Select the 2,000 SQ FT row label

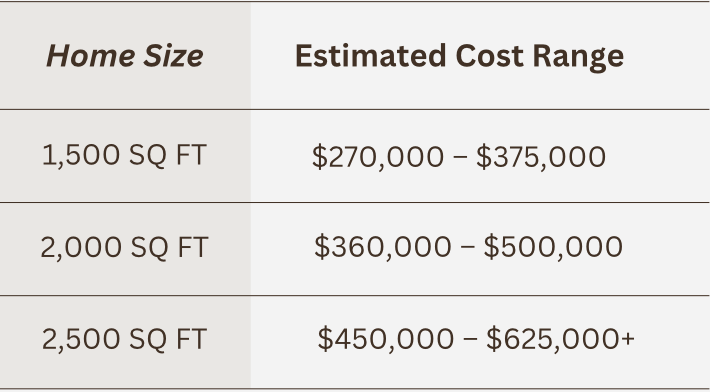pyautogui.click(x=125, y=248)
